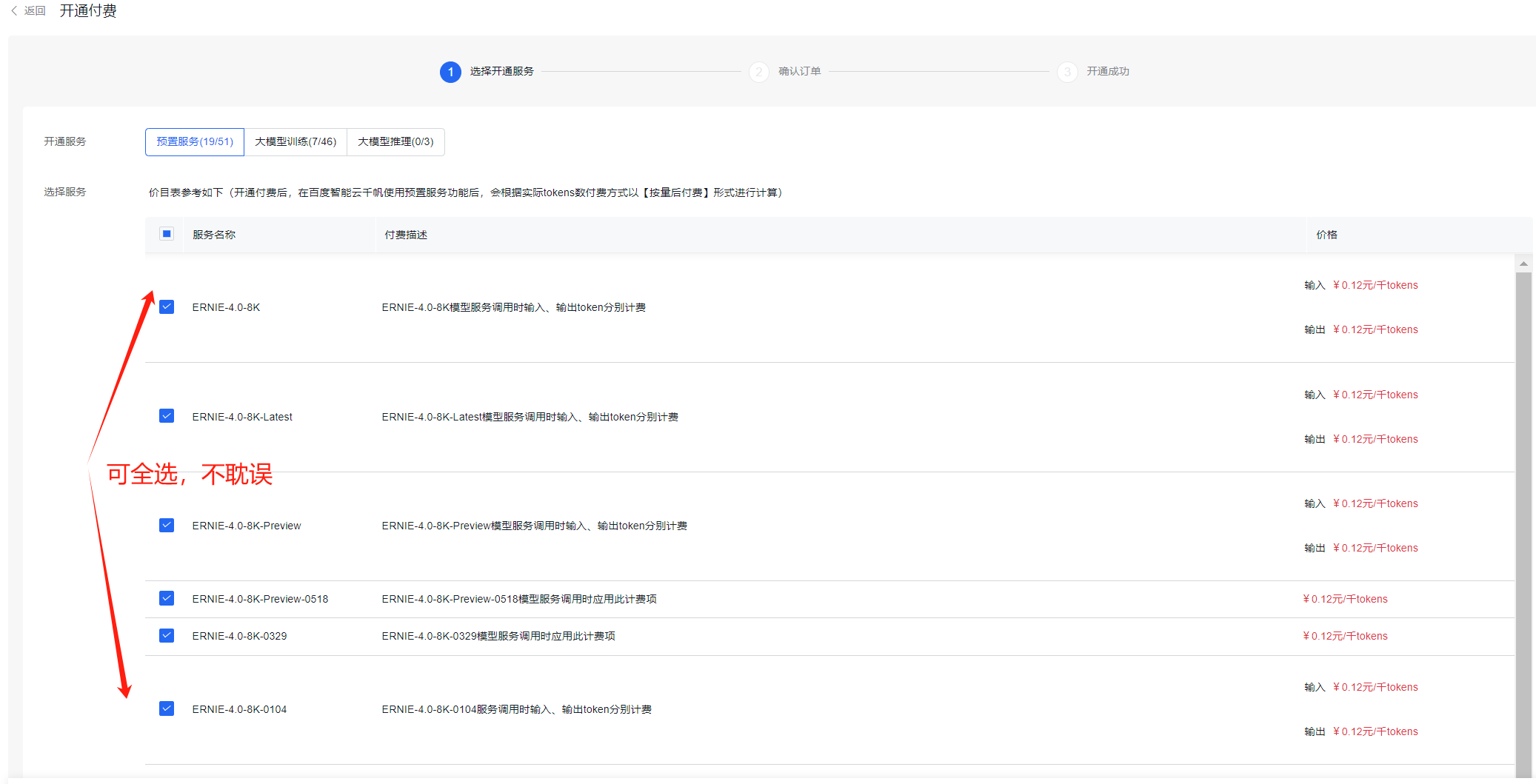Uncheck the ERNIE-4.0-8K service checkbox
Screen dimensions: 1536x784
coord(167,306)
